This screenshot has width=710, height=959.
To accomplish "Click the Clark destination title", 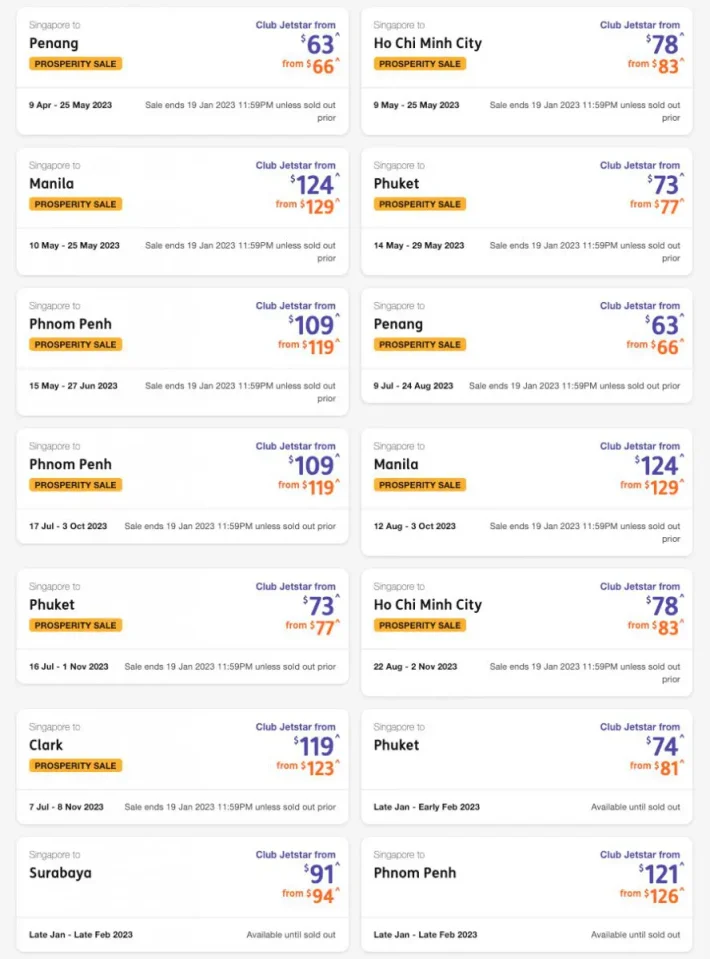I will (46, 745).
